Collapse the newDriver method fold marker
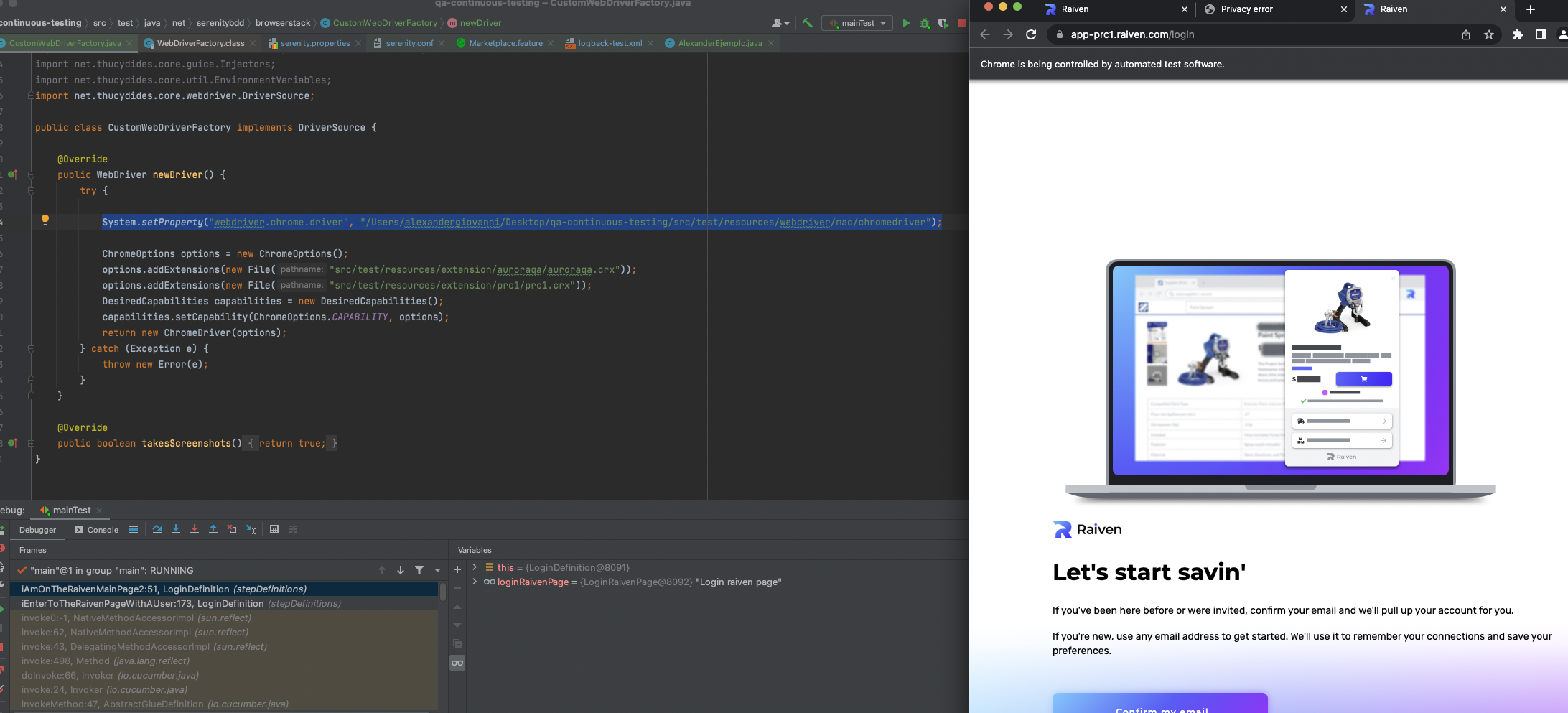Image resolution: width=1568 pixels, height=713 pixels. click(31, 174)
